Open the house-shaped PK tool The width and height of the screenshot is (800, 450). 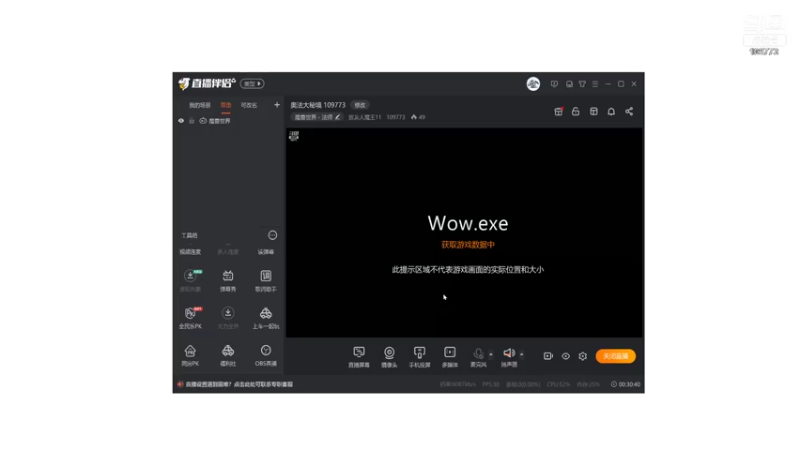(190, 355)
